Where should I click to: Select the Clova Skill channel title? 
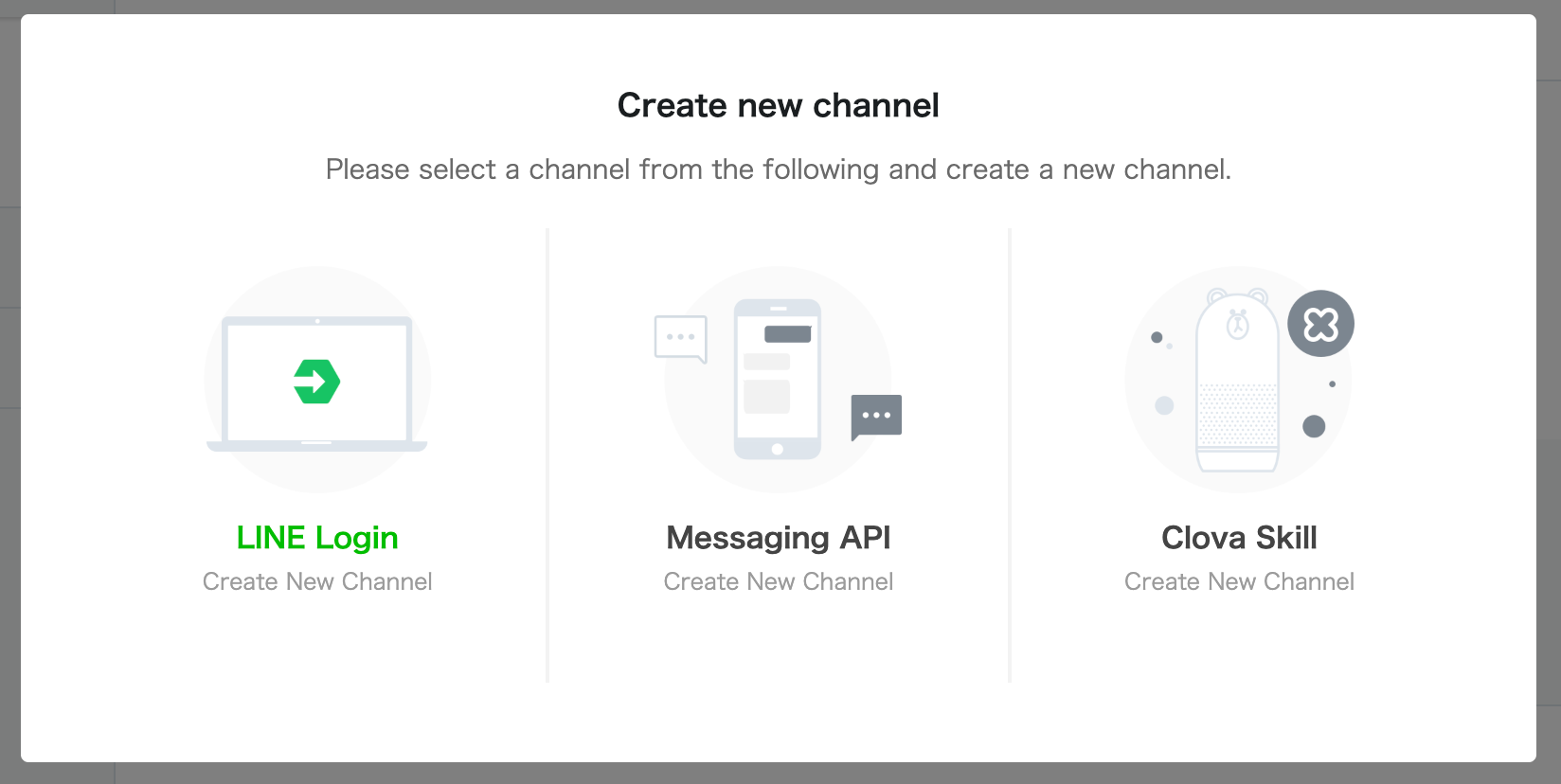pos(1239,538)
